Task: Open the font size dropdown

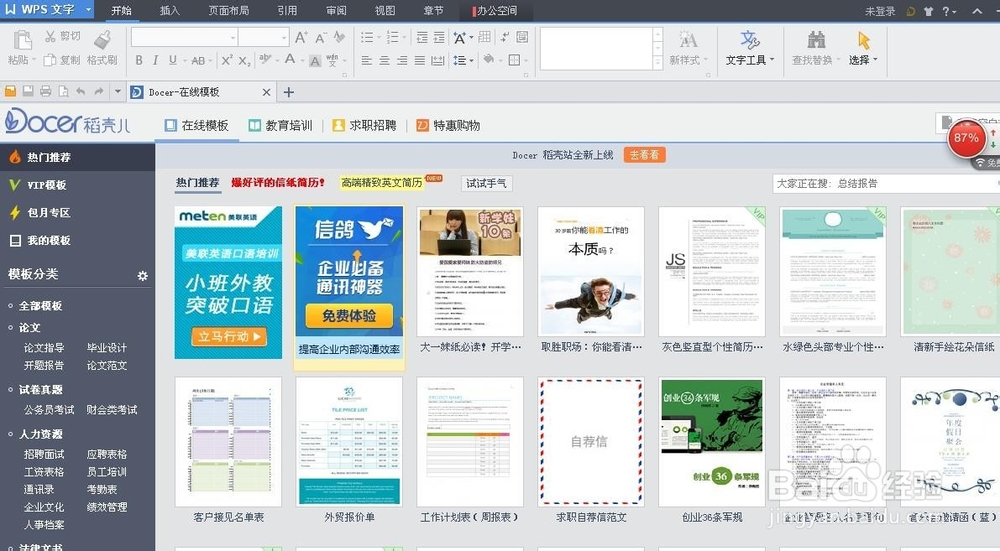Action: (x=284, y=38)
